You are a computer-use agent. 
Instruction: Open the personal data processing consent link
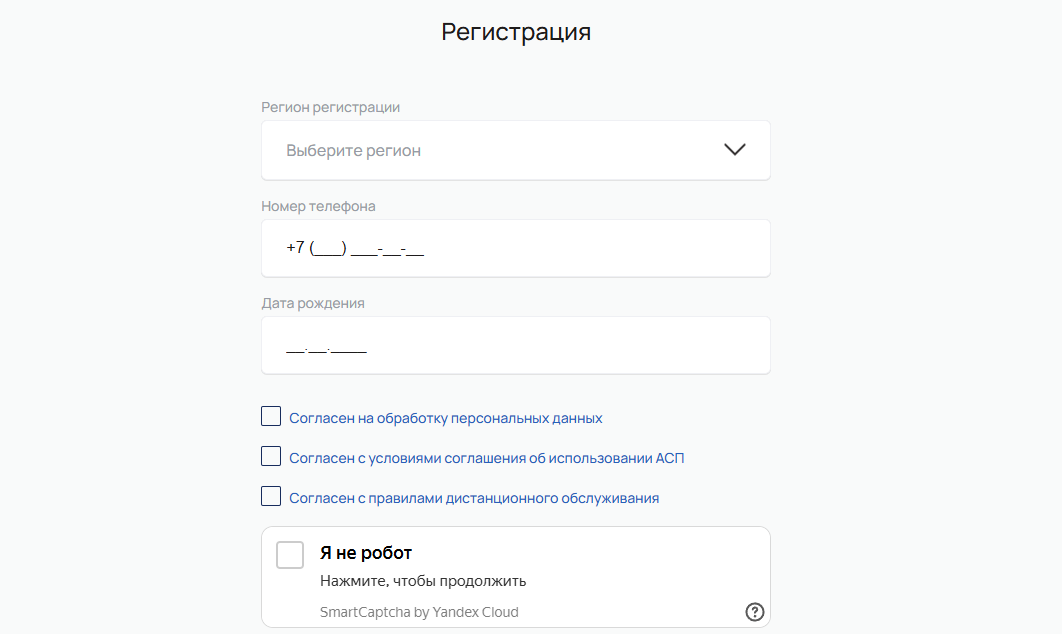click(x=446, y=418)
